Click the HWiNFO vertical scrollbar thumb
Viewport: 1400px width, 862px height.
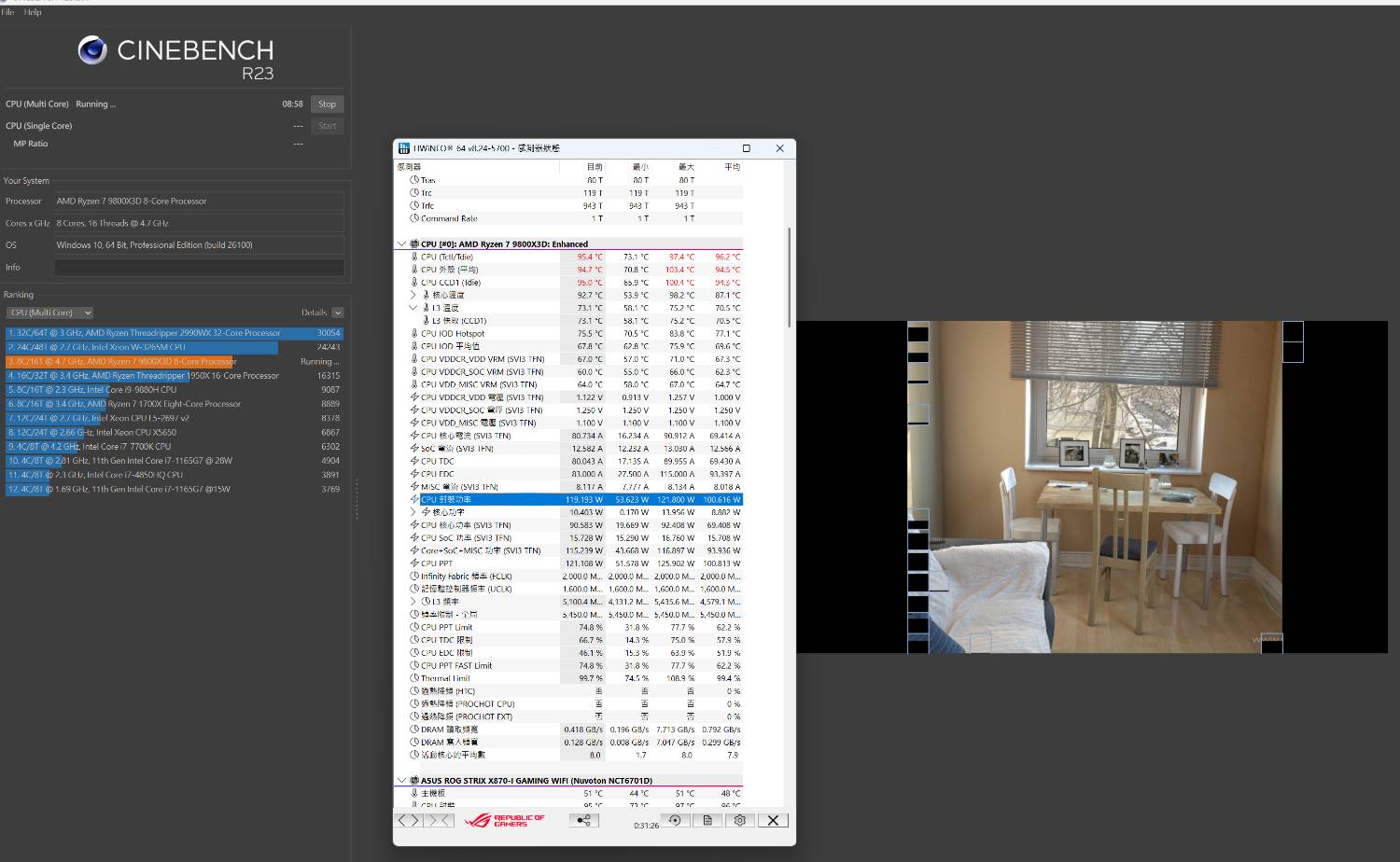(790, 277)
